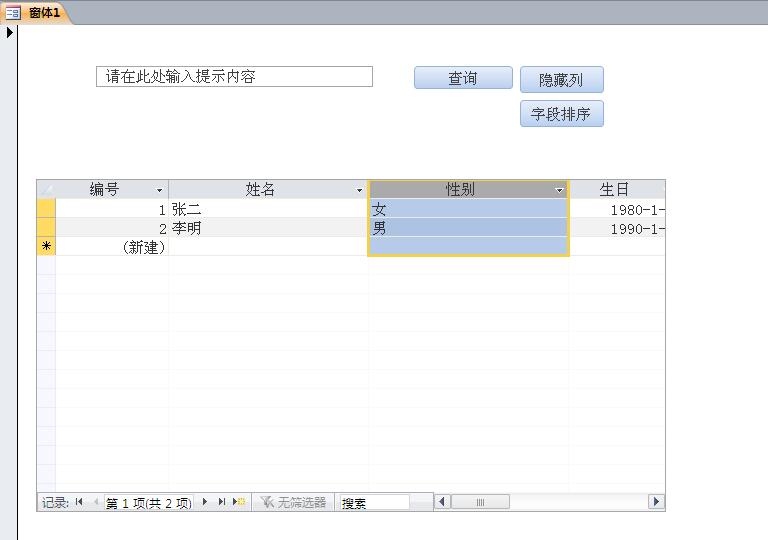The image size is (768, 540).
Task: Click the 女 gender cell
Action: [x=468, y=209]
